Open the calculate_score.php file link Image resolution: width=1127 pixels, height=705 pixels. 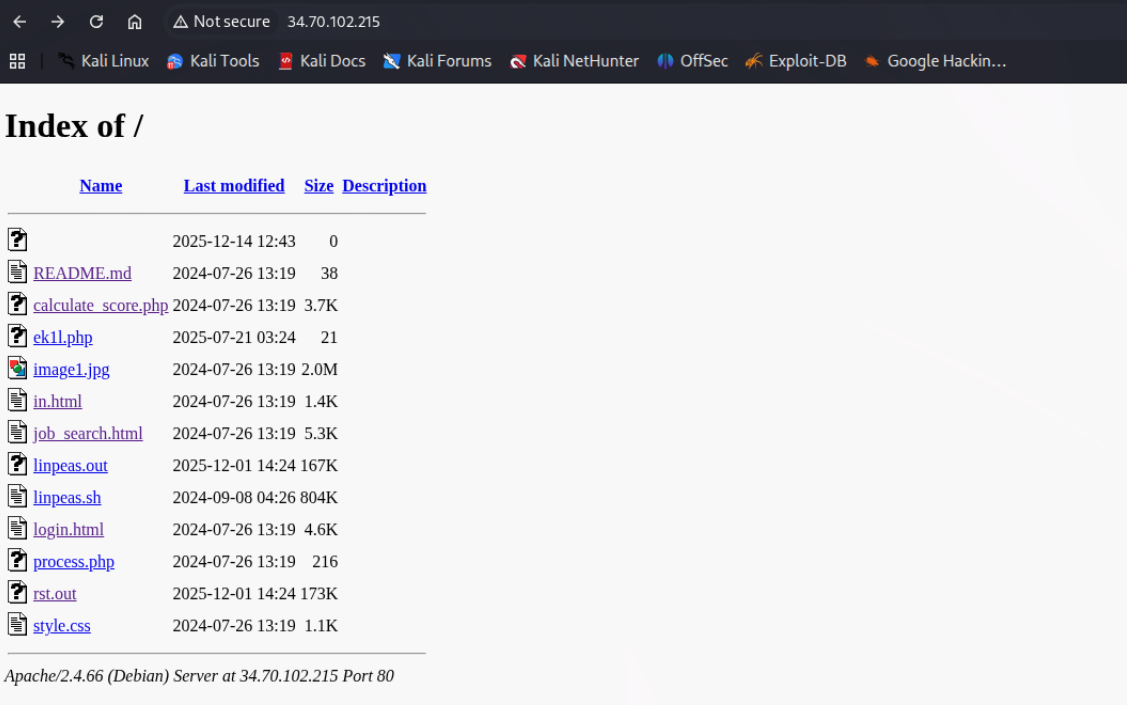[100, 306]
